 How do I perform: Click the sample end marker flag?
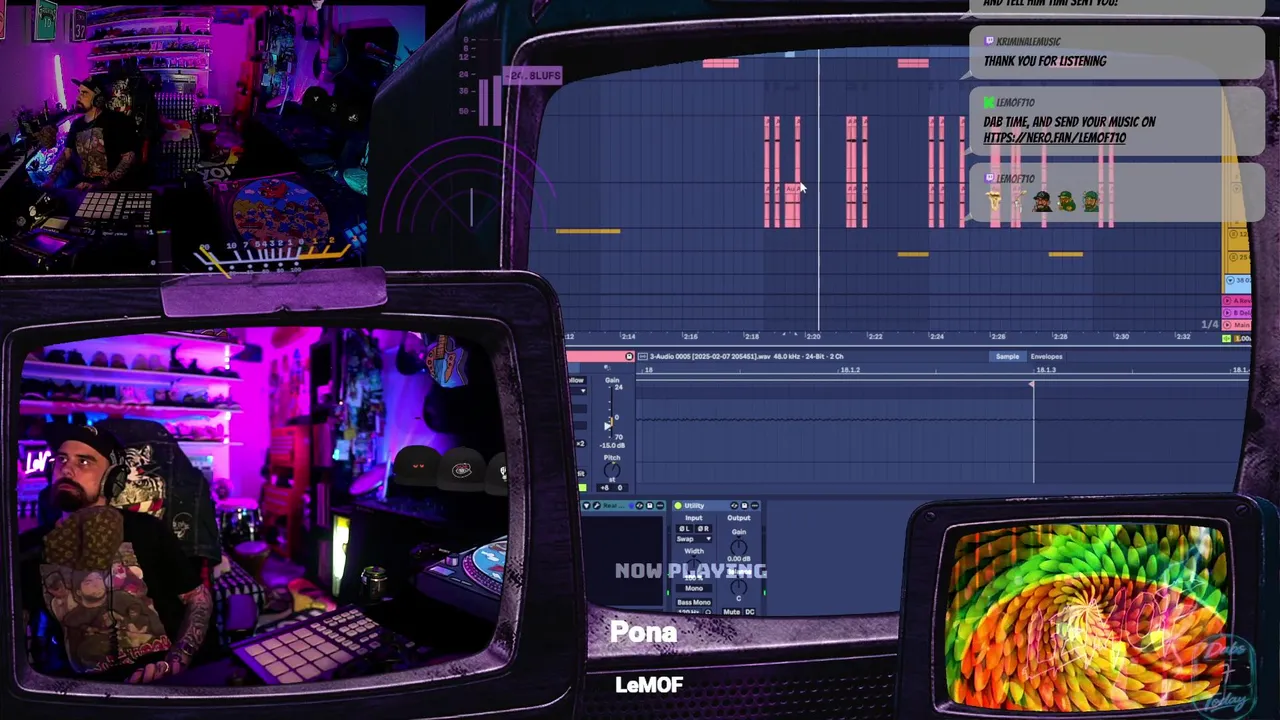[1031, 384]
